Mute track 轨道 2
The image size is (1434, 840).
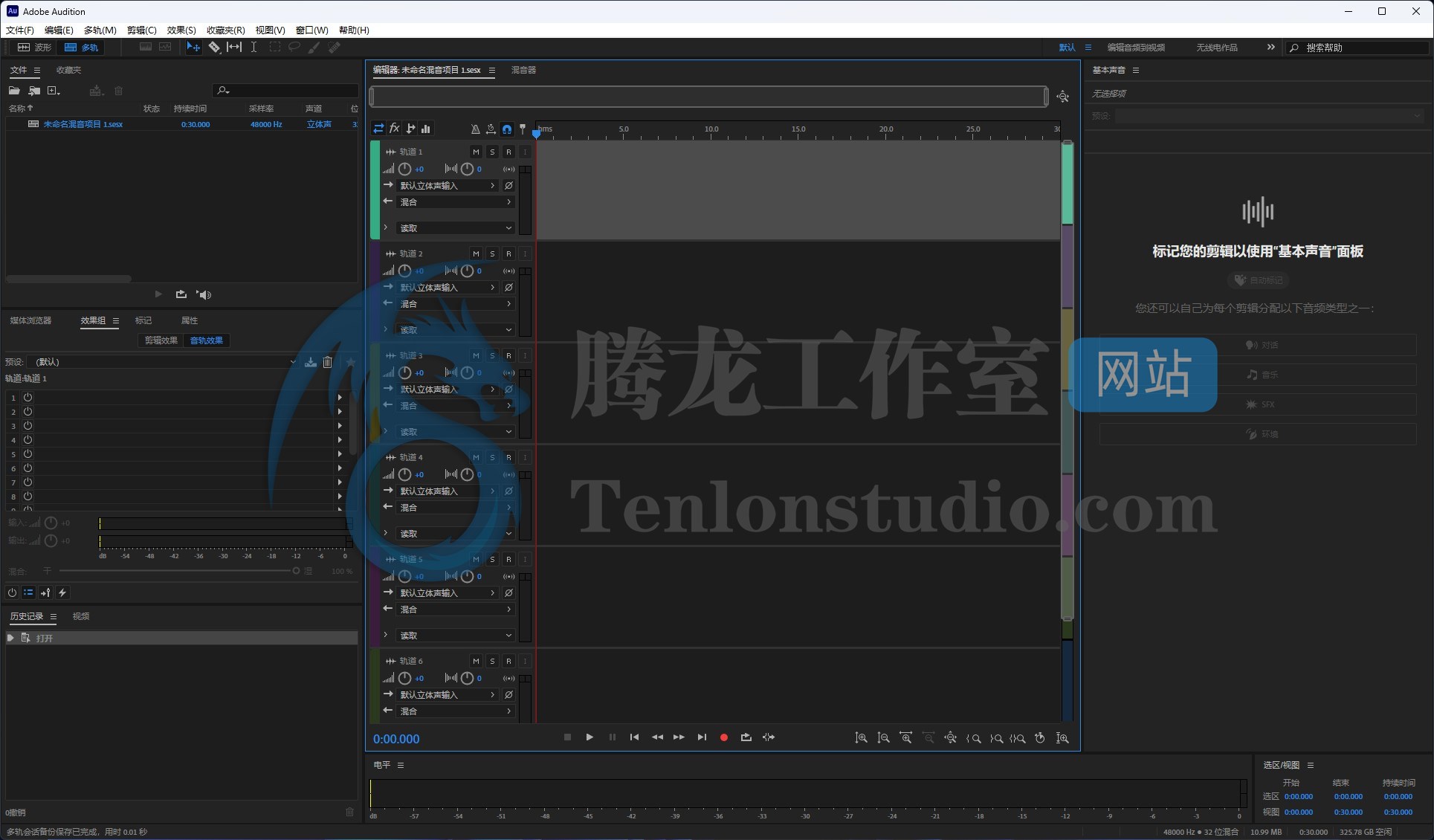[x=476, y=253]
